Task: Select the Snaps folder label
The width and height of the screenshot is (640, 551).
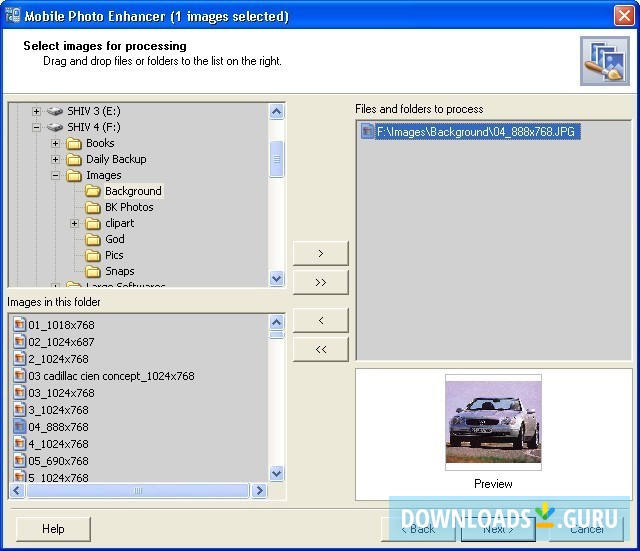Action: 120,271
